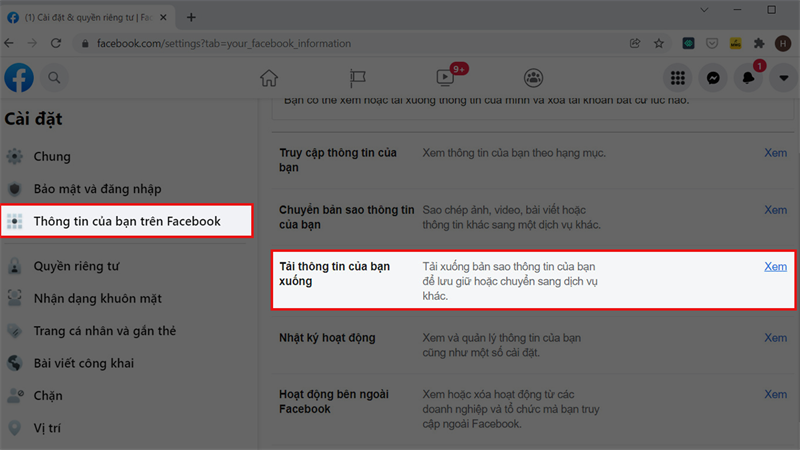Click the tag icon beside Trang cá nhân
Screen dimensions: 800x450
click(15, 331)
